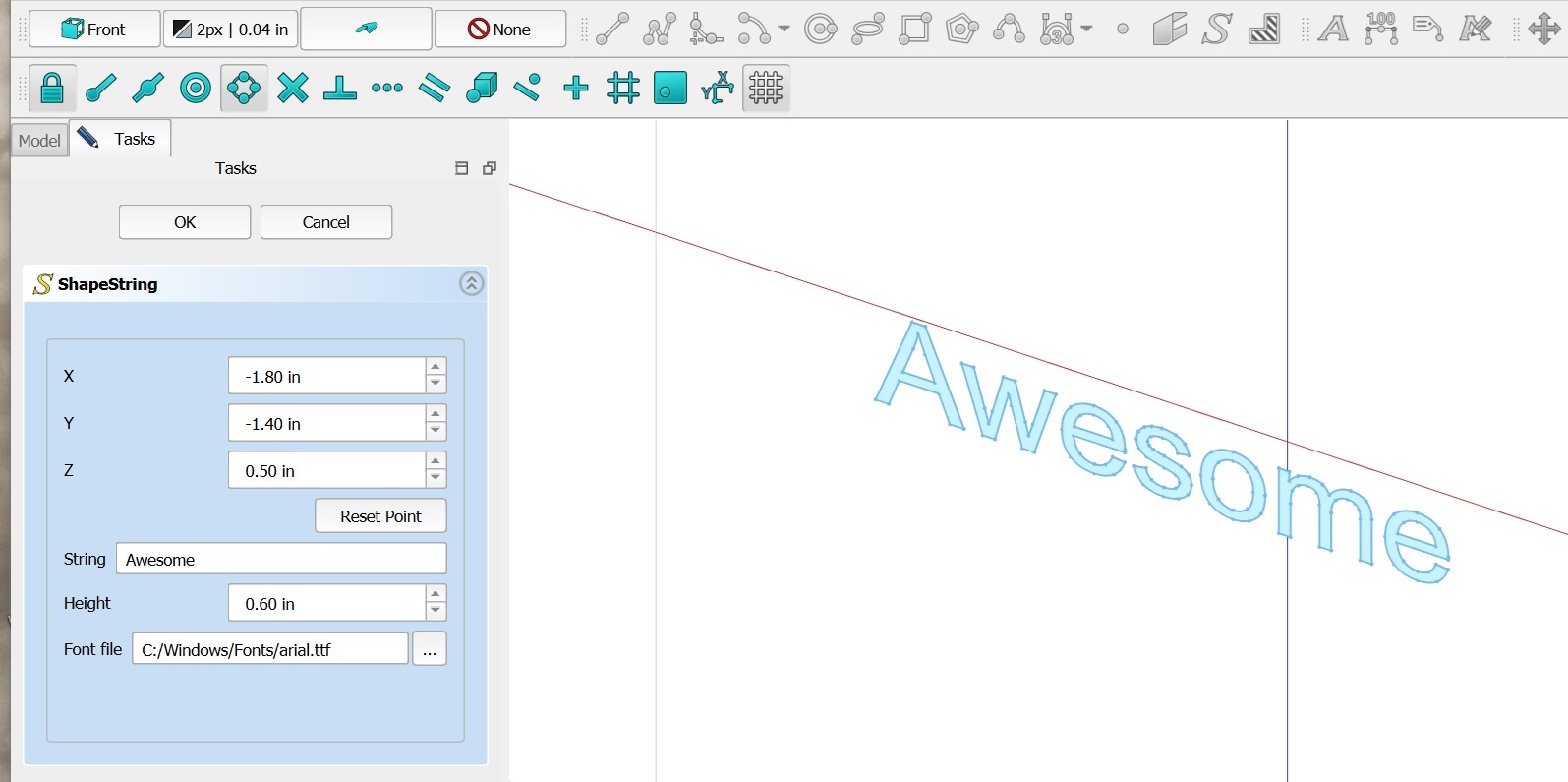Select the Tasks tab
Screen dimensions: 1568x782
click(121, 139)
